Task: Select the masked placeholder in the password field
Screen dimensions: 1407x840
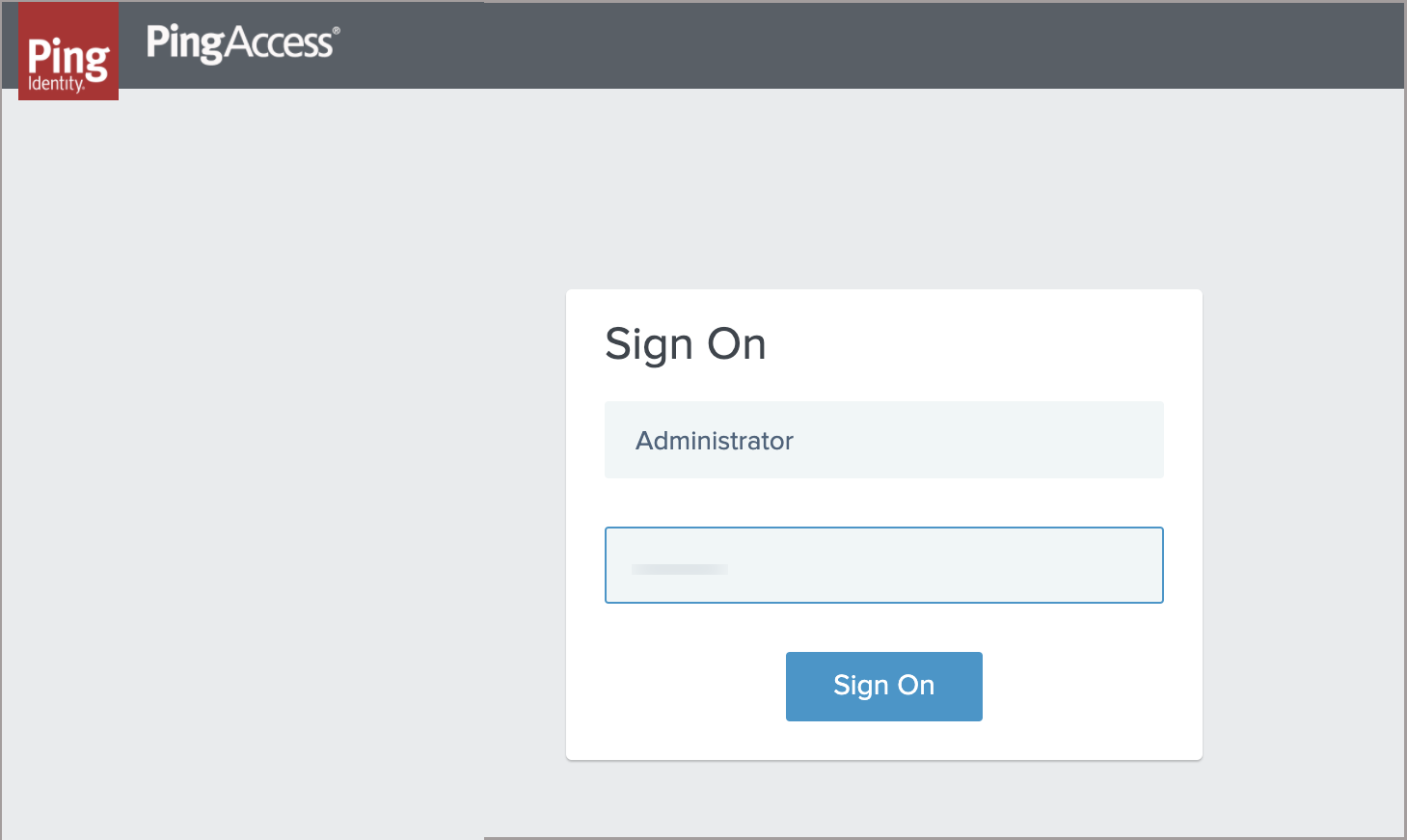Action: [679, 570]
